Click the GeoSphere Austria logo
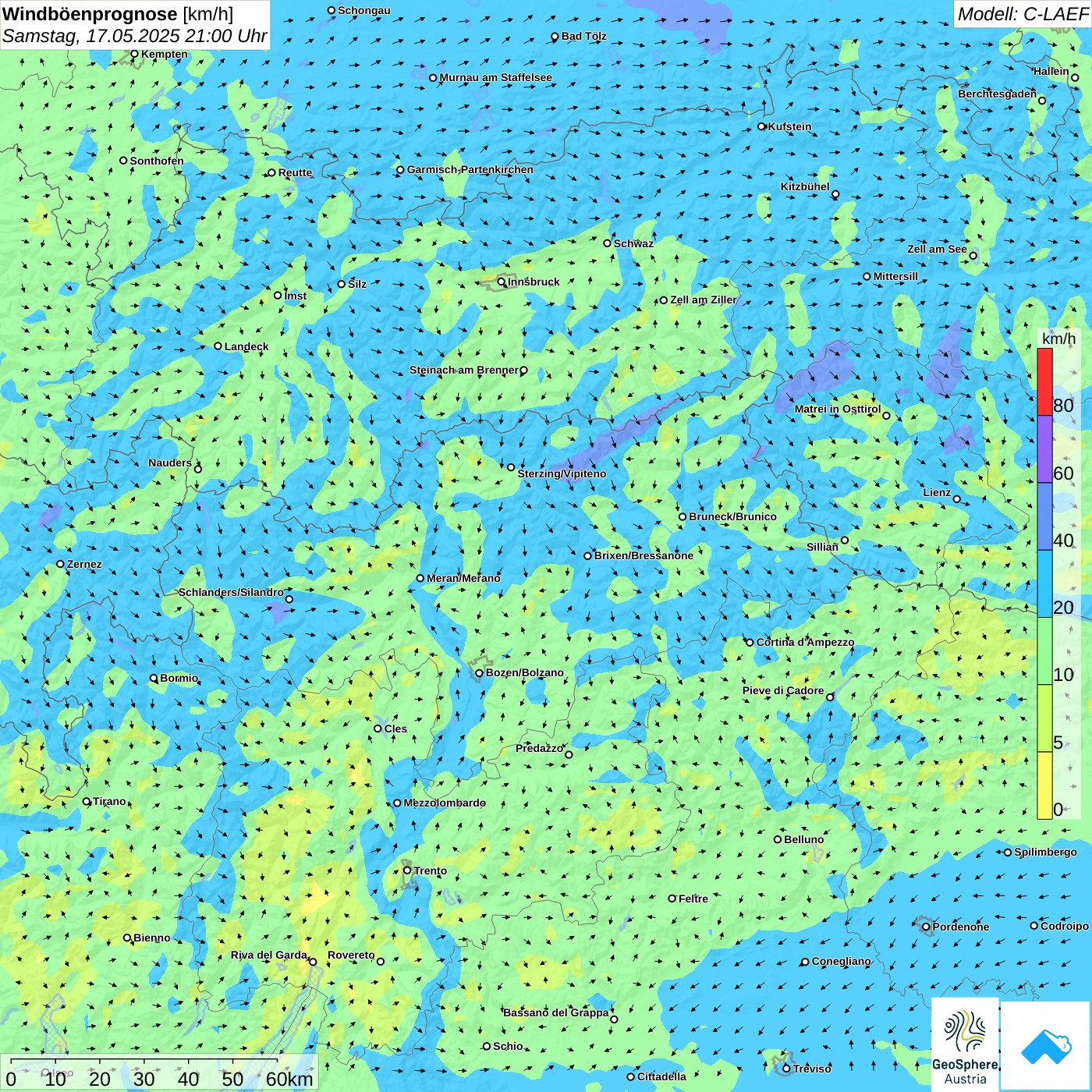 (x=965, y=1044)
